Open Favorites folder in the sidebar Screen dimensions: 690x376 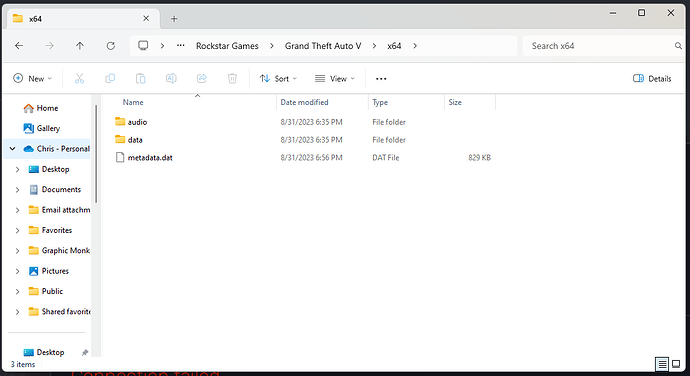click(56, 230)
